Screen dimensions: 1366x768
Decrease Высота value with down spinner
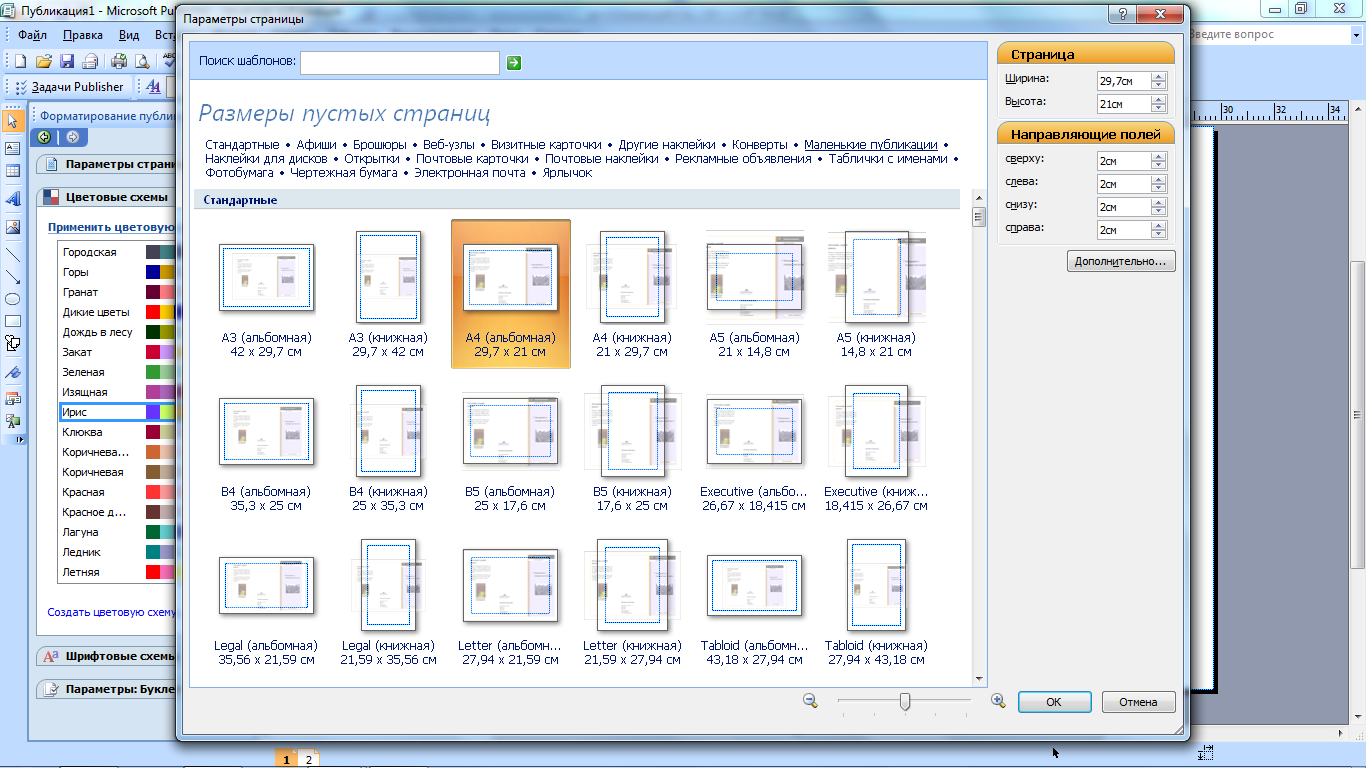pos(1158,108)
